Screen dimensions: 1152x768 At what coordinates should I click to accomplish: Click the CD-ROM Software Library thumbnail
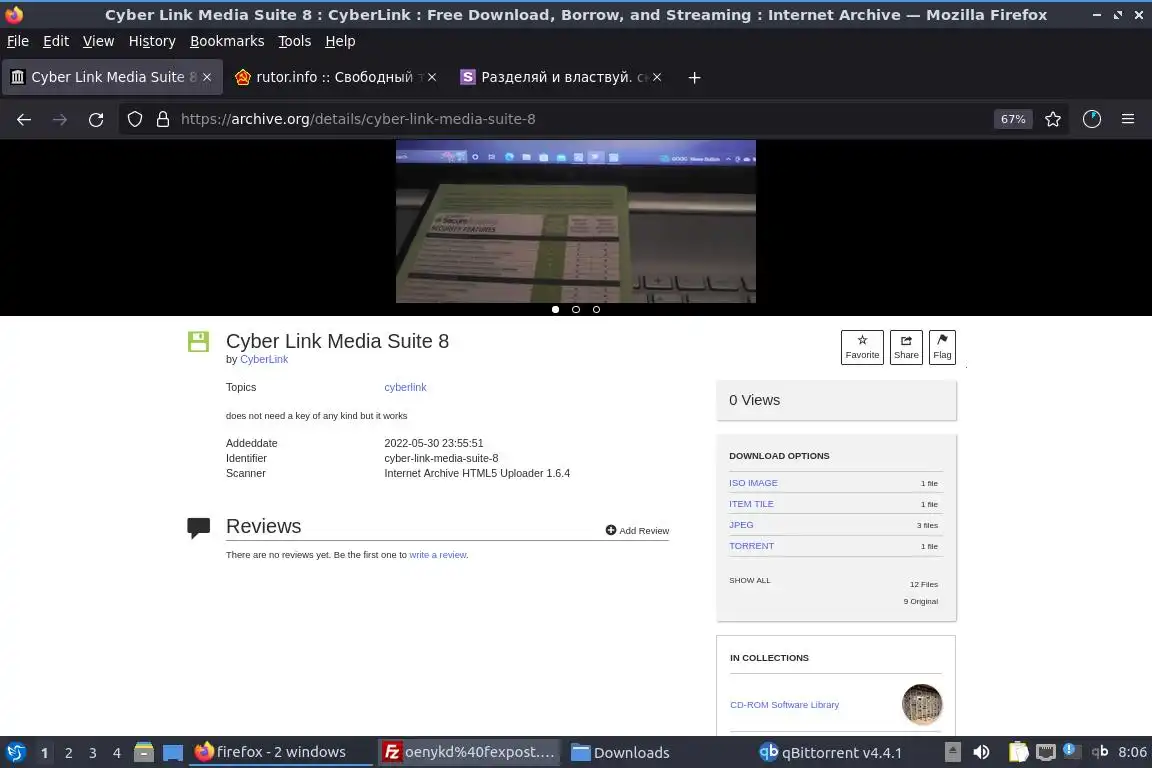tap(922, 705)
